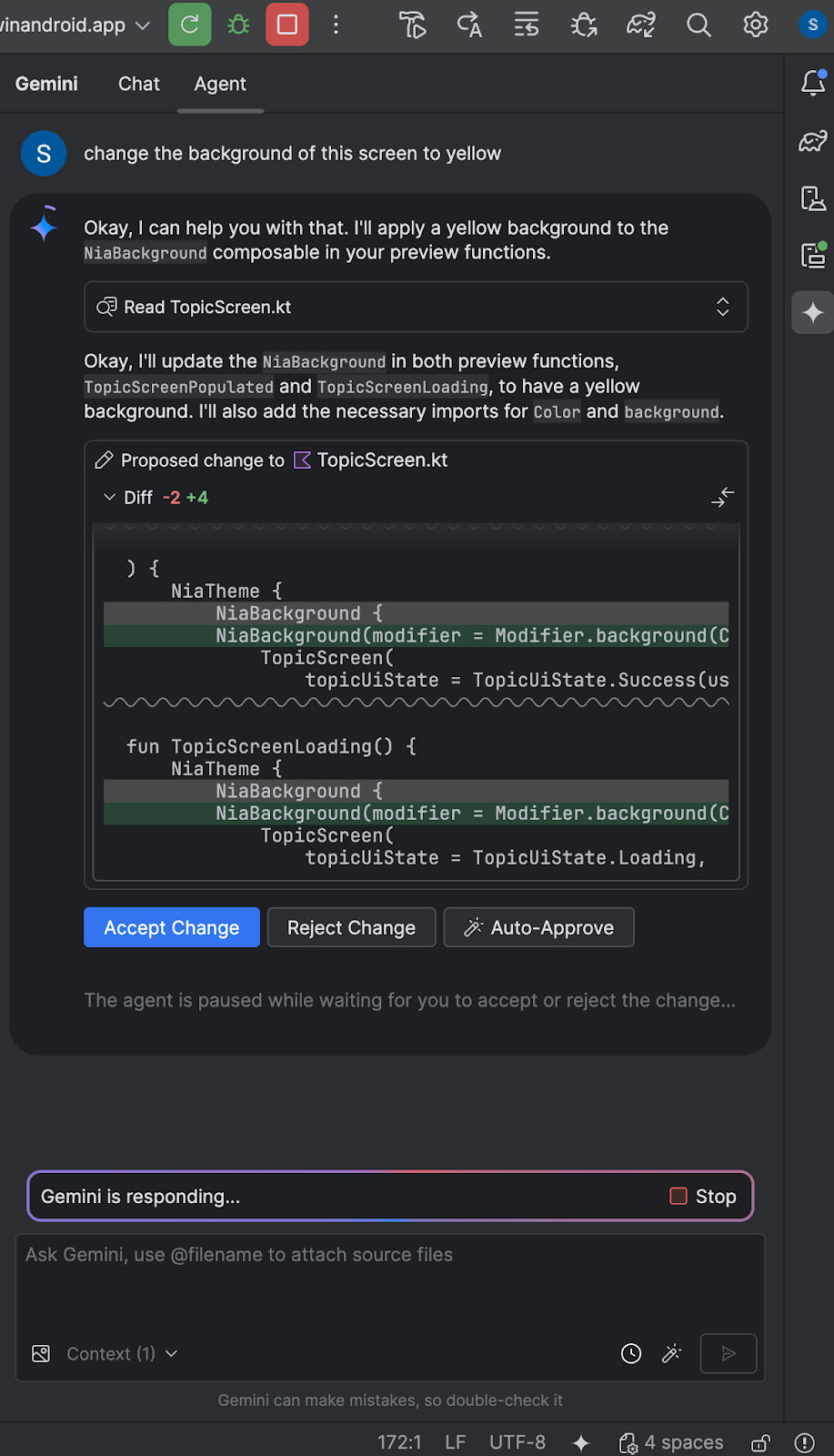
Task: Expand the Read TopicScreen.kt step
Action: pyautogui.click(x=722, y=307)
